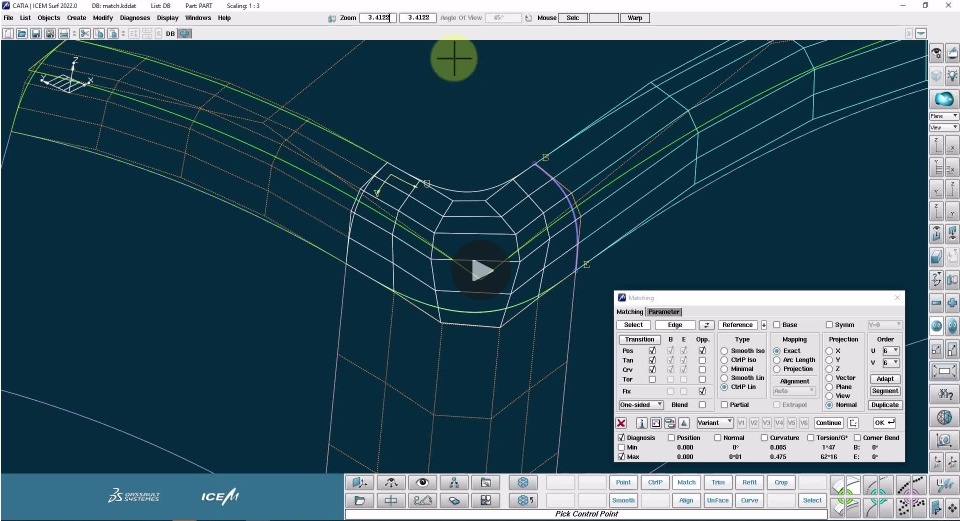Open the Plane dropdown on right sidebar

[x=943, y=116]
